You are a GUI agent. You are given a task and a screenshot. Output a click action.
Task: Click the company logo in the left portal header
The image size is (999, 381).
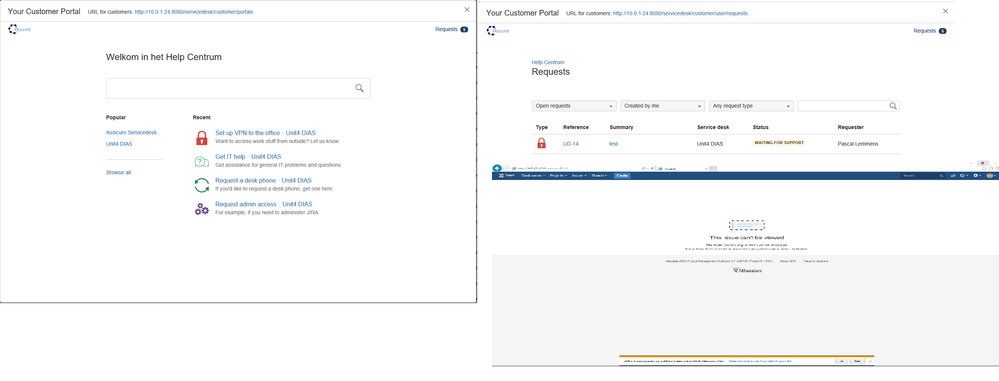(20, 29)
